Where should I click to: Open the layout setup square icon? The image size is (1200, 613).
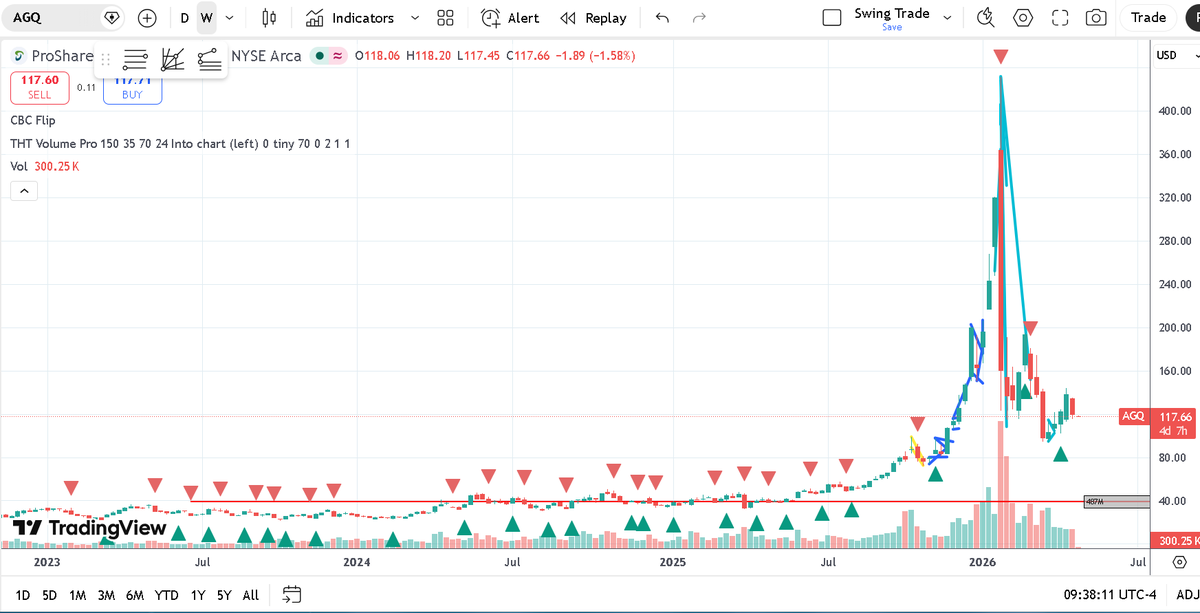point(831,18)
